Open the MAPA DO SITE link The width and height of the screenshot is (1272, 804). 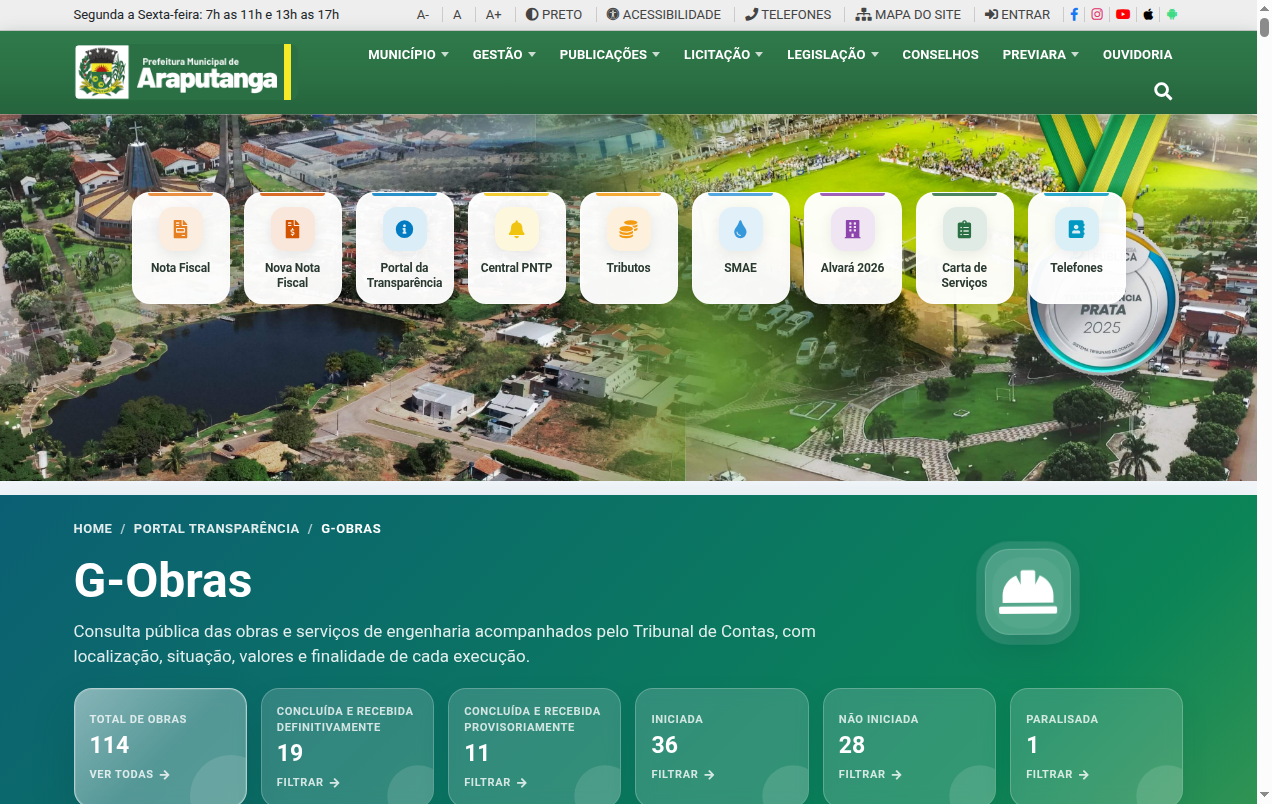pyautogui.click(x=908, y=15)
